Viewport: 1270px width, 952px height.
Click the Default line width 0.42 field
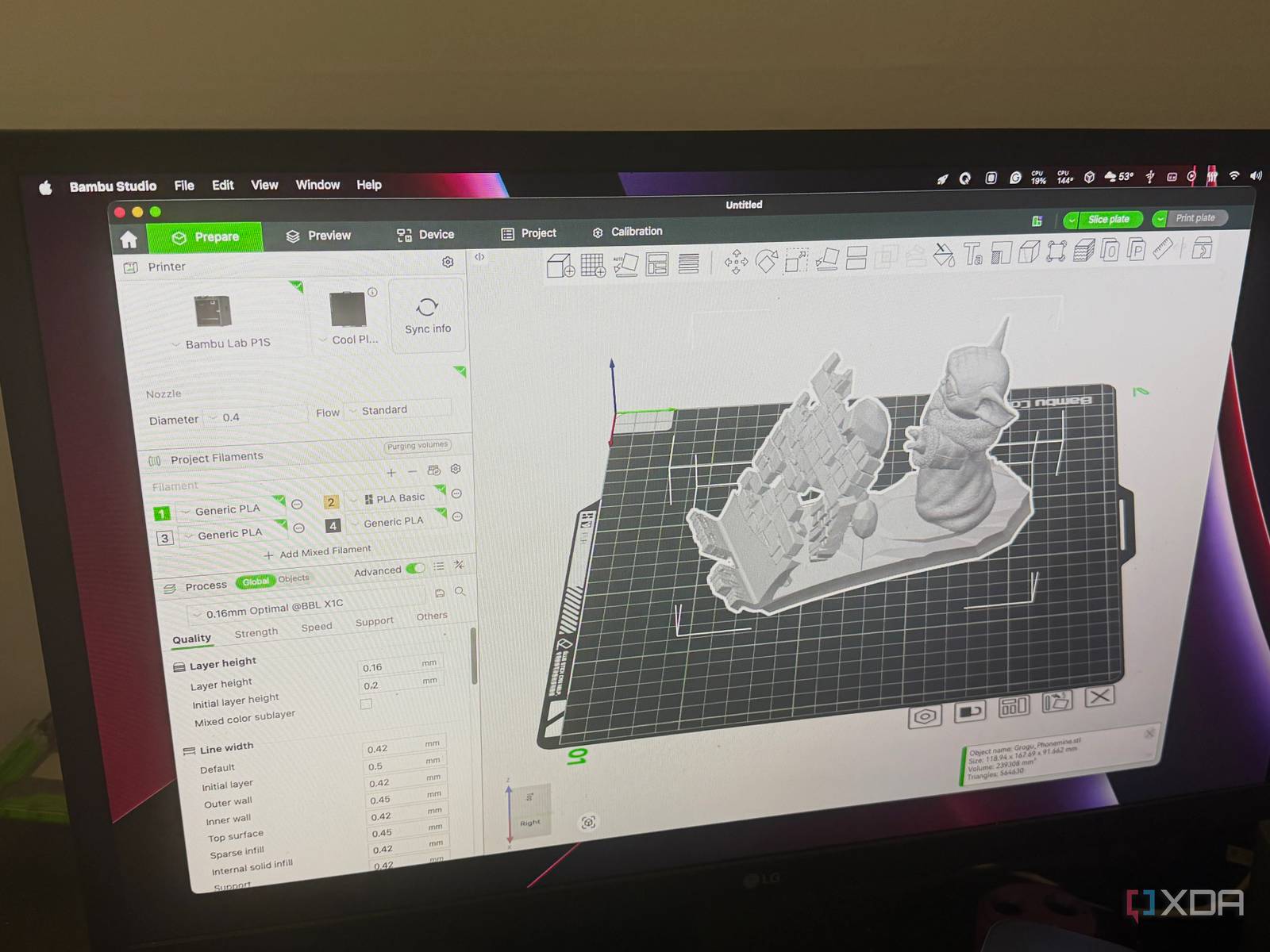click(x=403, y=747)
